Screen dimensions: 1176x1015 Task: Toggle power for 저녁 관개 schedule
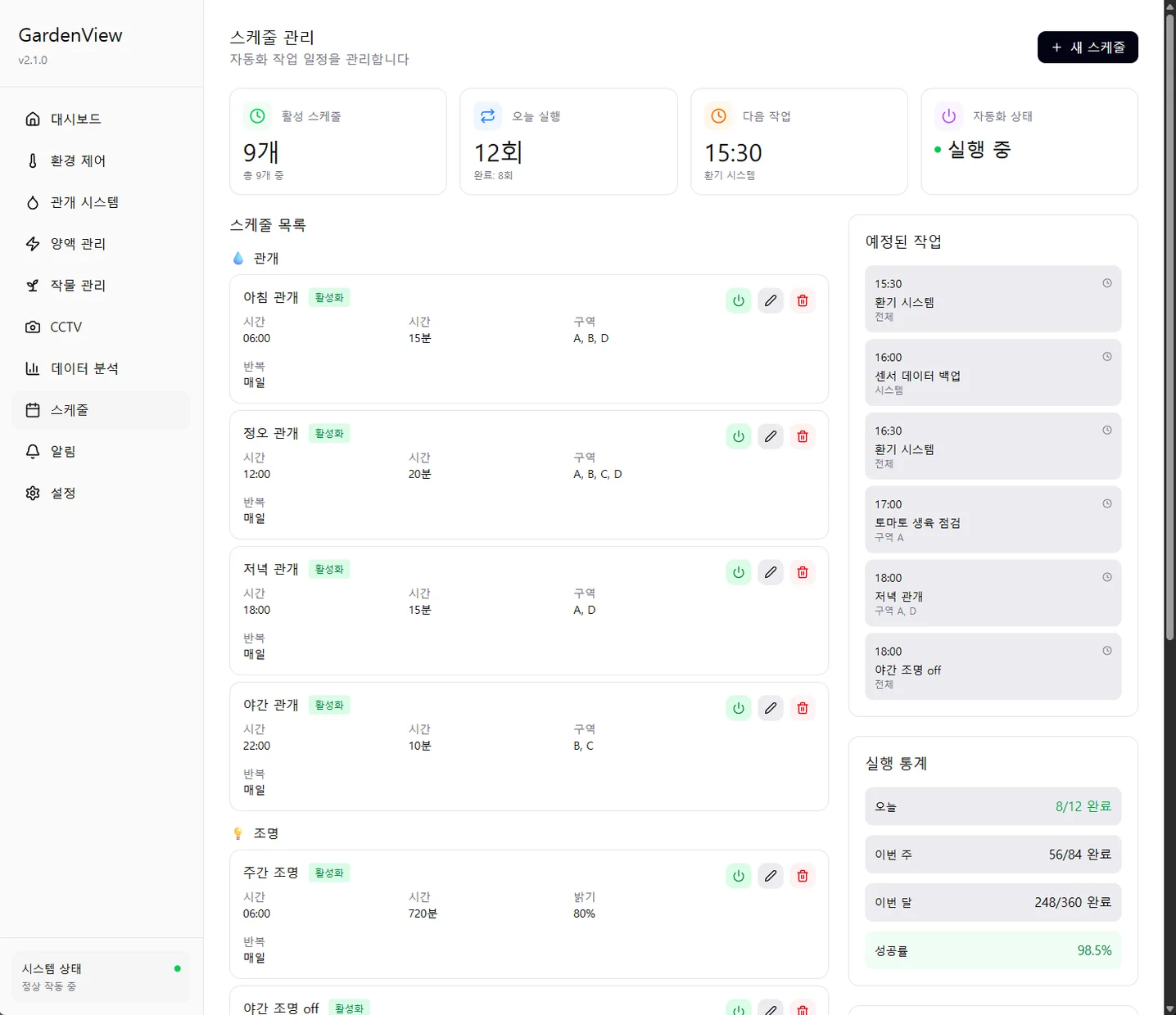click(739, 572)
